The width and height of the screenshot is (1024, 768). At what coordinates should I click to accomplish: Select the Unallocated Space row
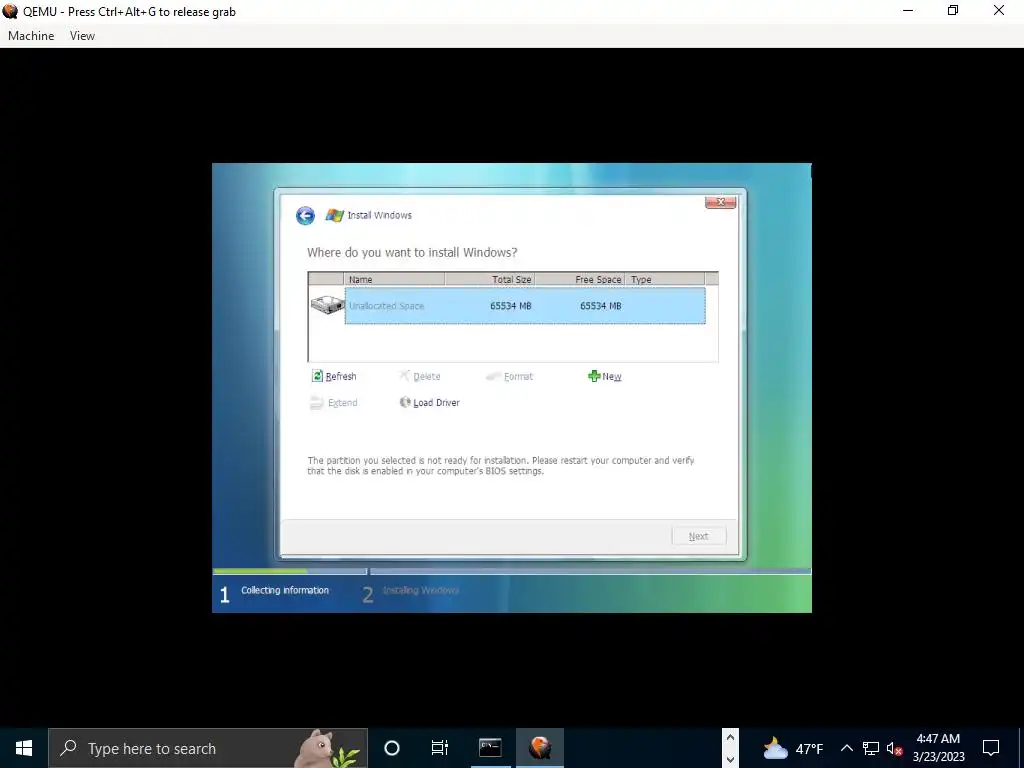click(x=525, y=306)
